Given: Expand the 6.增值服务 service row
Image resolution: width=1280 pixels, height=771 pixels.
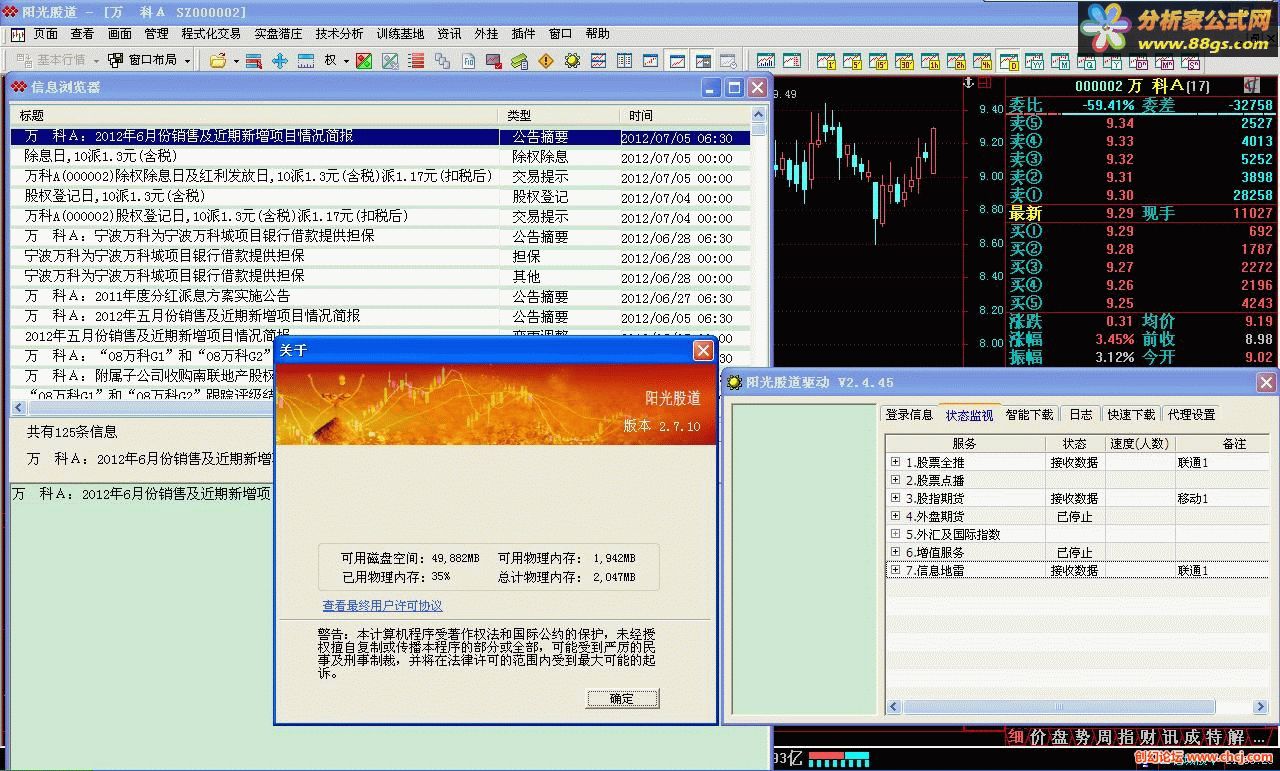Looking at the screenshot, I should (895, 552).
